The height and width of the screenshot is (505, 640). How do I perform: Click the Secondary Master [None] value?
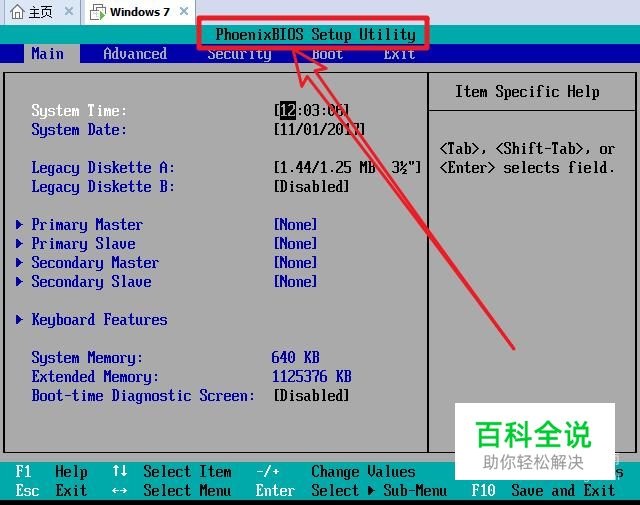tap(296, 262)
